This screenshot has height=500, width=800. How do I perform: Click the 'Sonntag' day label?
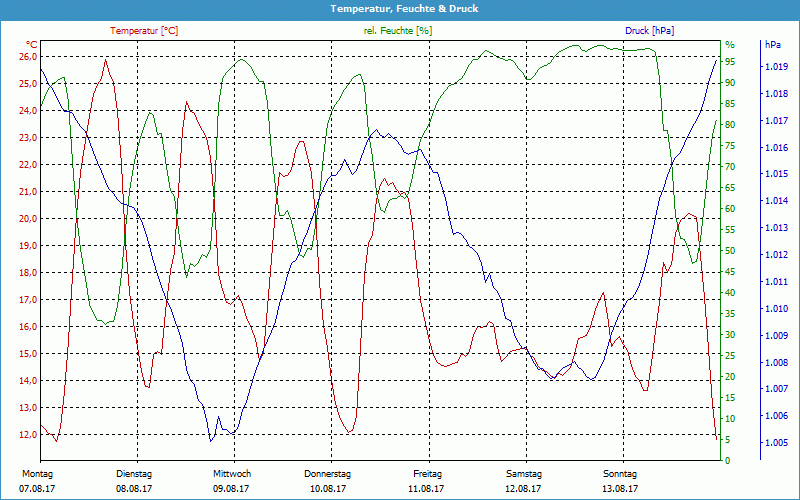[x=620, y=474]
